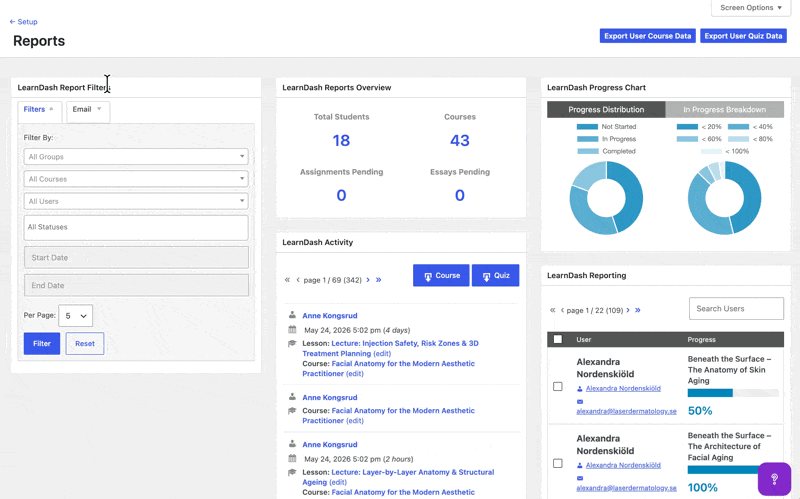The width and height of the screenshot is (800, 499).
Task: Download the Quiz activity report
Action: coord(495,276)
